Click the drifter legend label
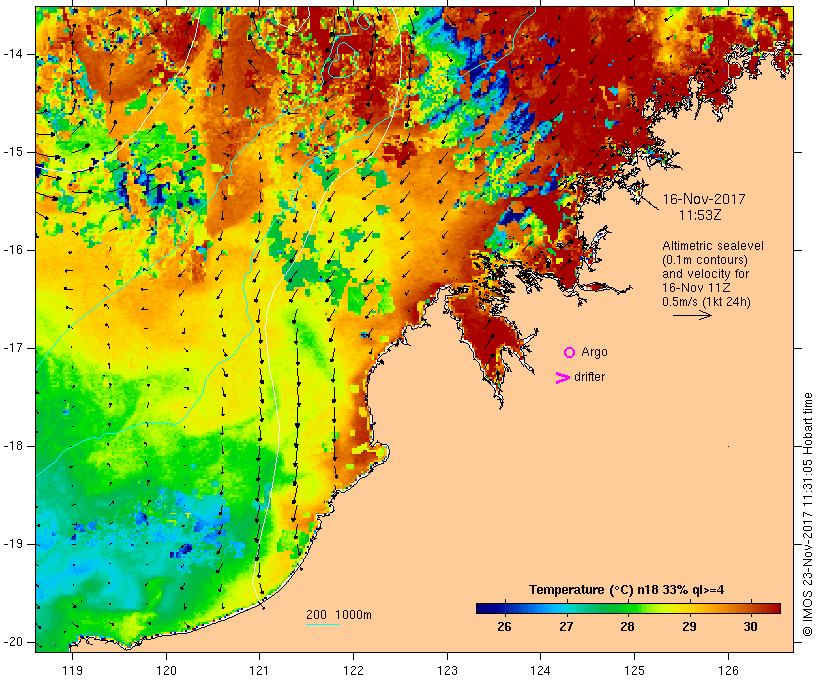Screen dimensions: 820x680 pyautogui.click(x=589, y=377)
